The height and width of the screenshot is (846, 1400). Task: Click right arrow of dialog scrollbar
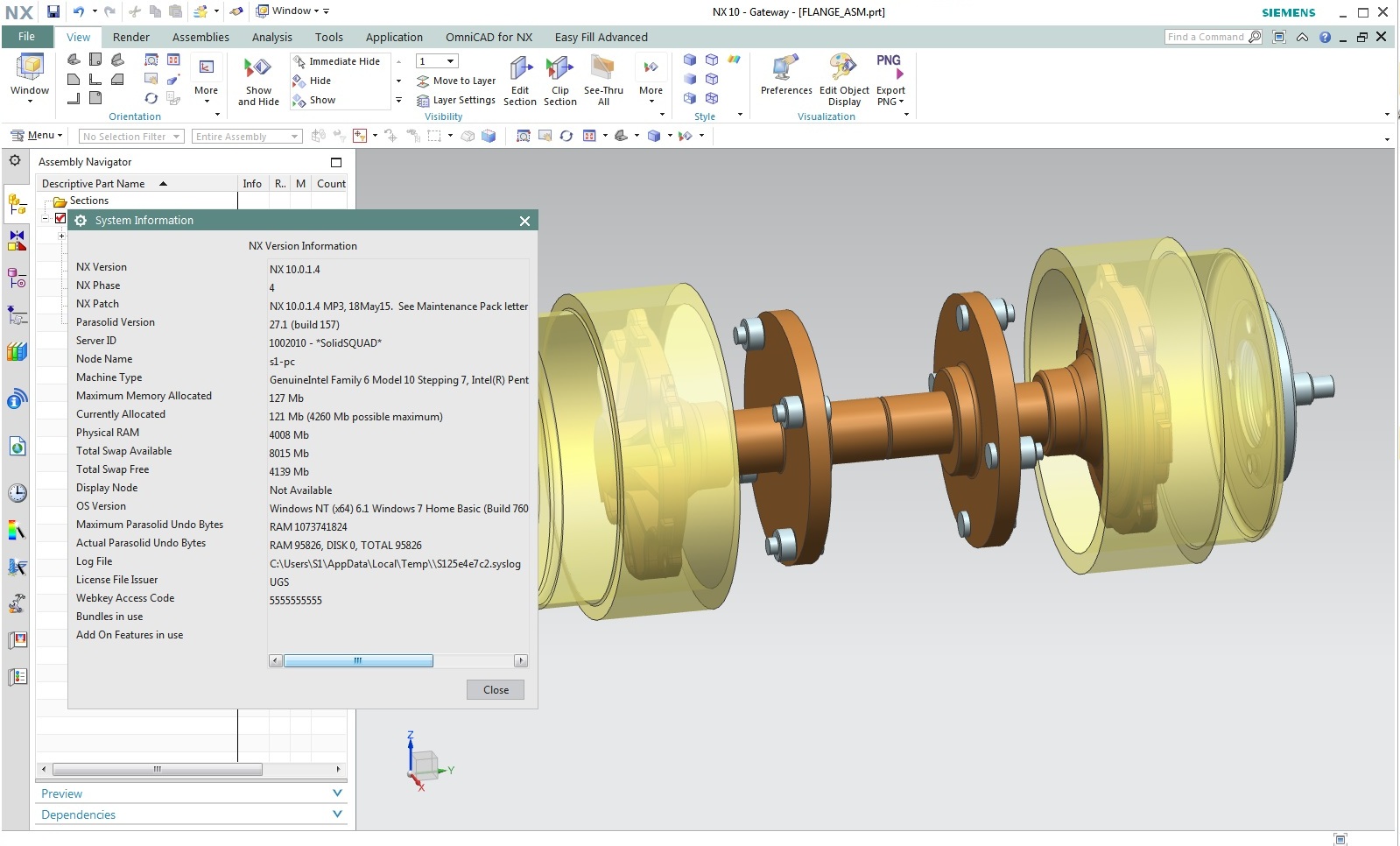point(521,660)
